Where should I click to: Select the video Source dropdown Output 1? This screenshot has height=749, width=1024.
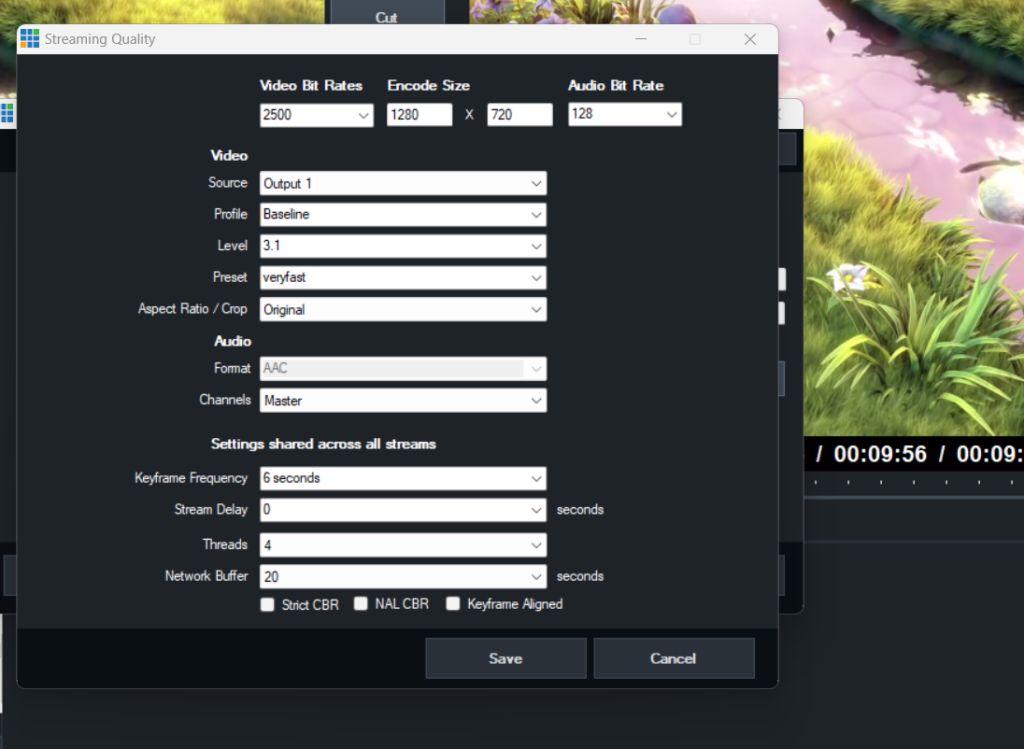(403, 184)
